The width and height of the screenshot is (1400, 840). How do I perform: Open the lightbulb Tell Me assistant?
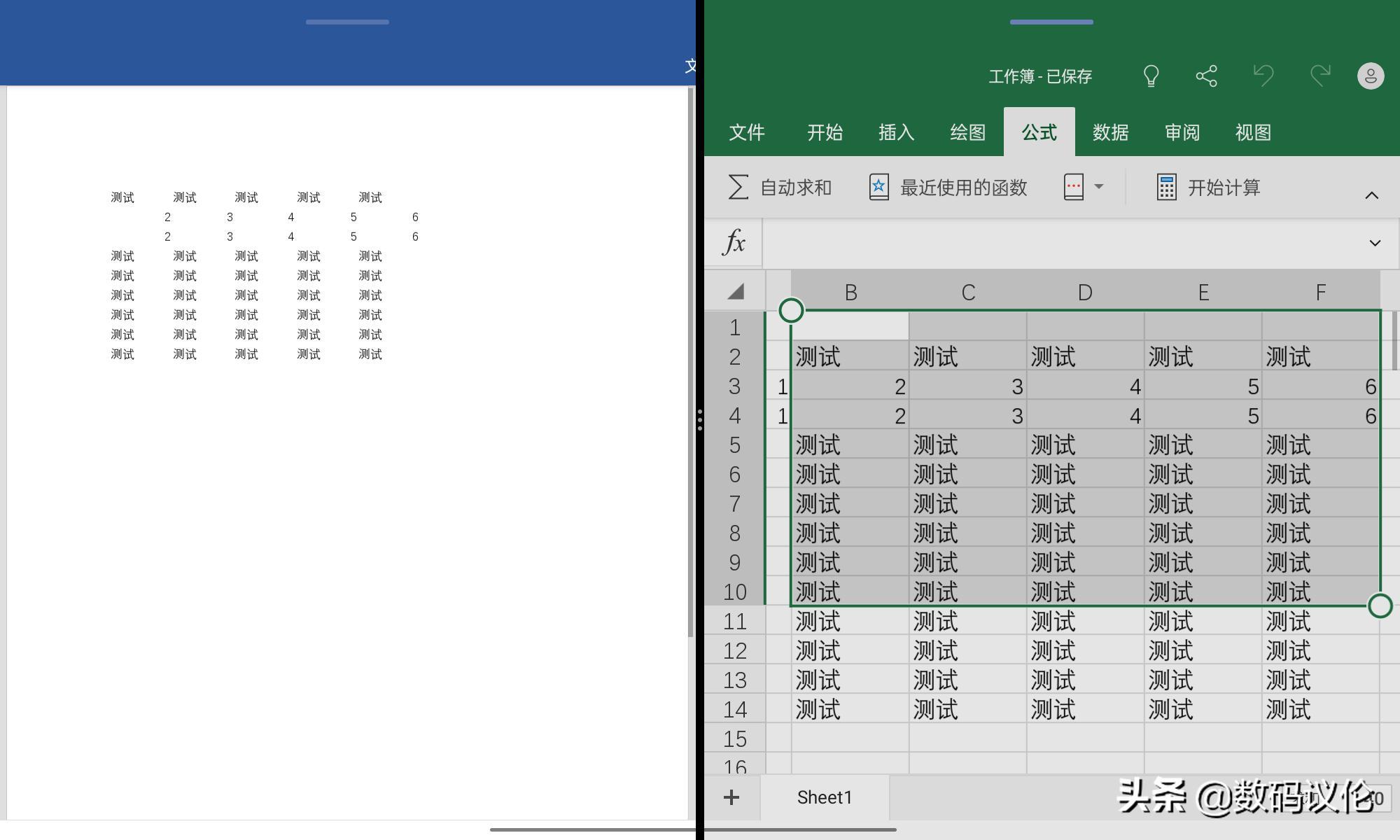click(1150, 76)
